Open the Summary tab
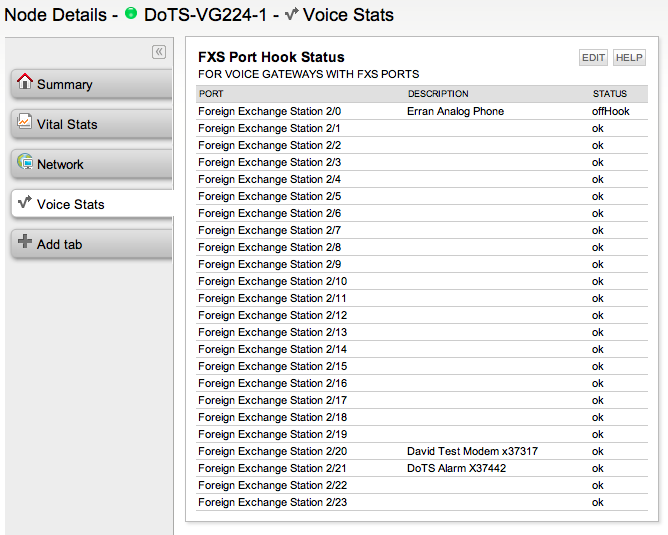Image resolution: width=668 pixels, height=535 pixels. pyautogui.click(x=65, y=85)
